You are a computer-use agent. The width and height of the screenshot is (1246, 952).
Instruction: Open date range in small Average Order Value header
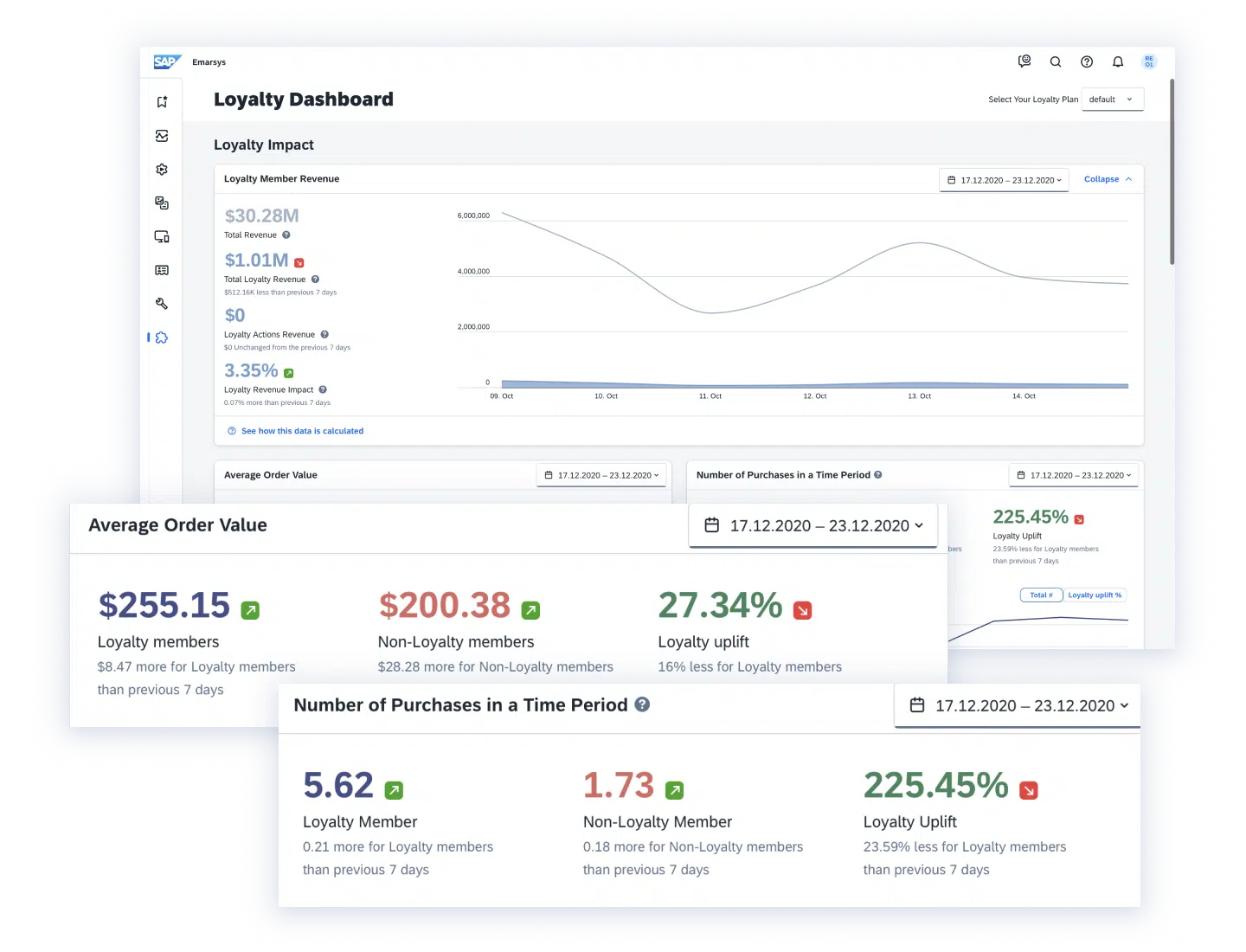tap(601, 475)
